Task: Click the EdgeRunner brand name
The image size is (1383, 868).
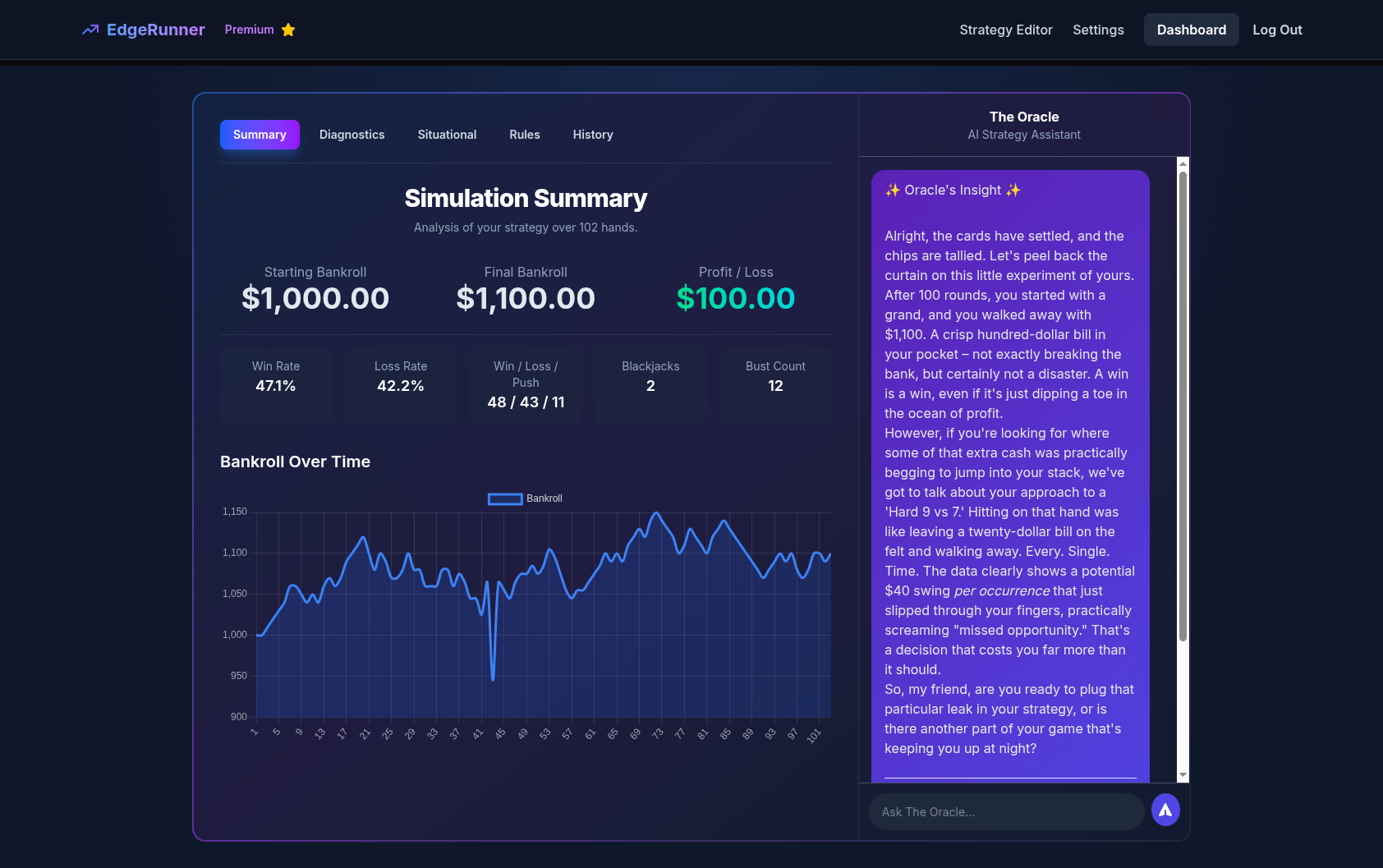Action: click(x=155, y=30)
